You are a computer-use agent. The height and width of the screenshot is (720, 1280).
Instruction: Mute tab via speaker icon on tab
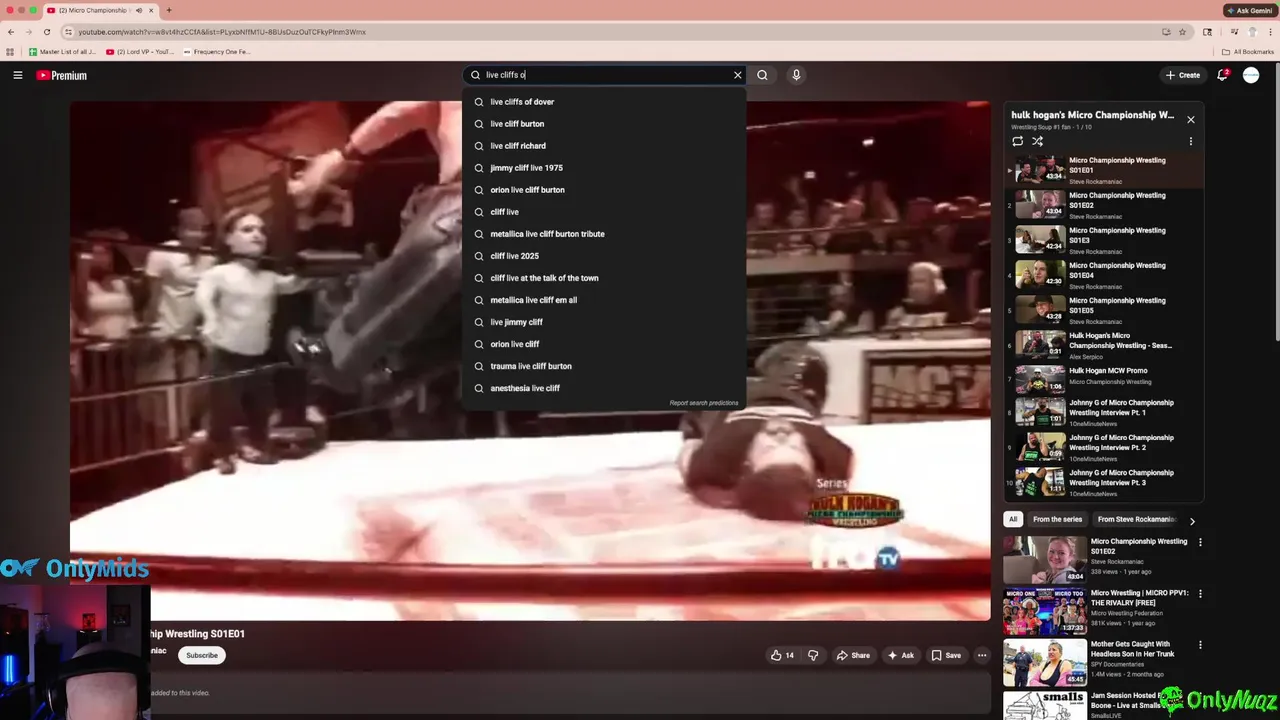coord(138,10)
